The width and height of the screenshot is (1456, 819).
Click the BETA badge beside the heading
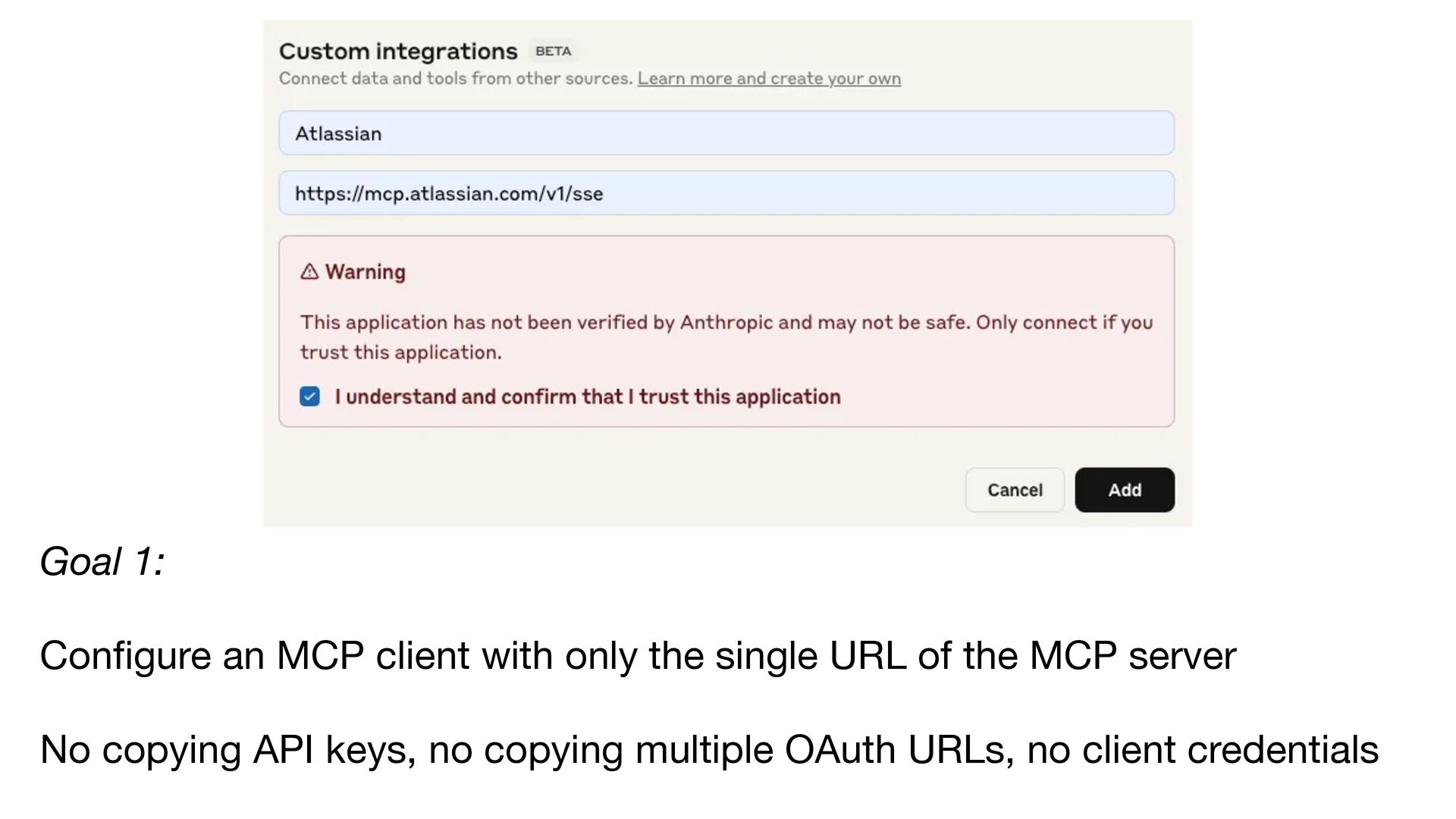tap(553, 52)
